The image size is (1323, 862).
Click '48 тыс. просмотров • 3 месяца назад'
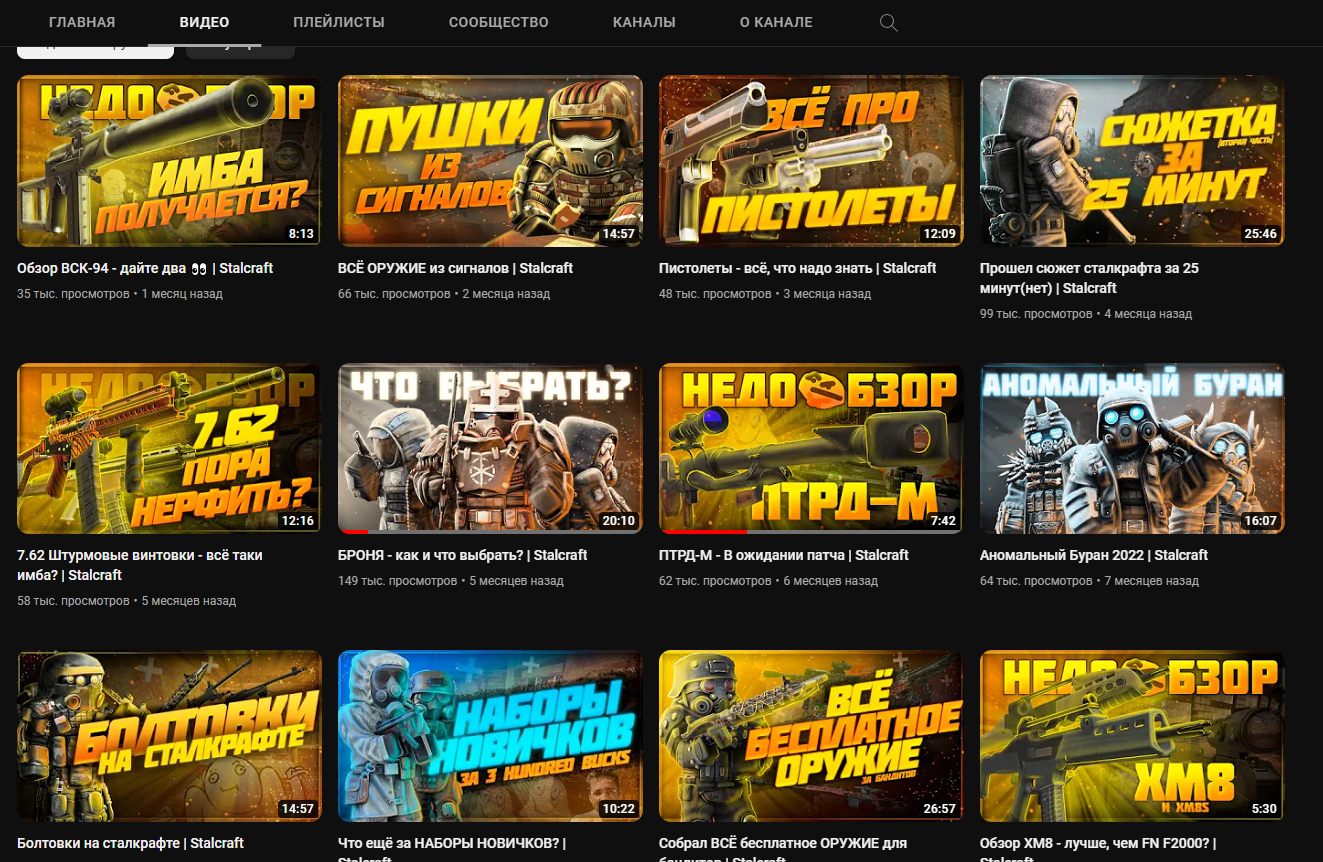(x=765, y=294)
